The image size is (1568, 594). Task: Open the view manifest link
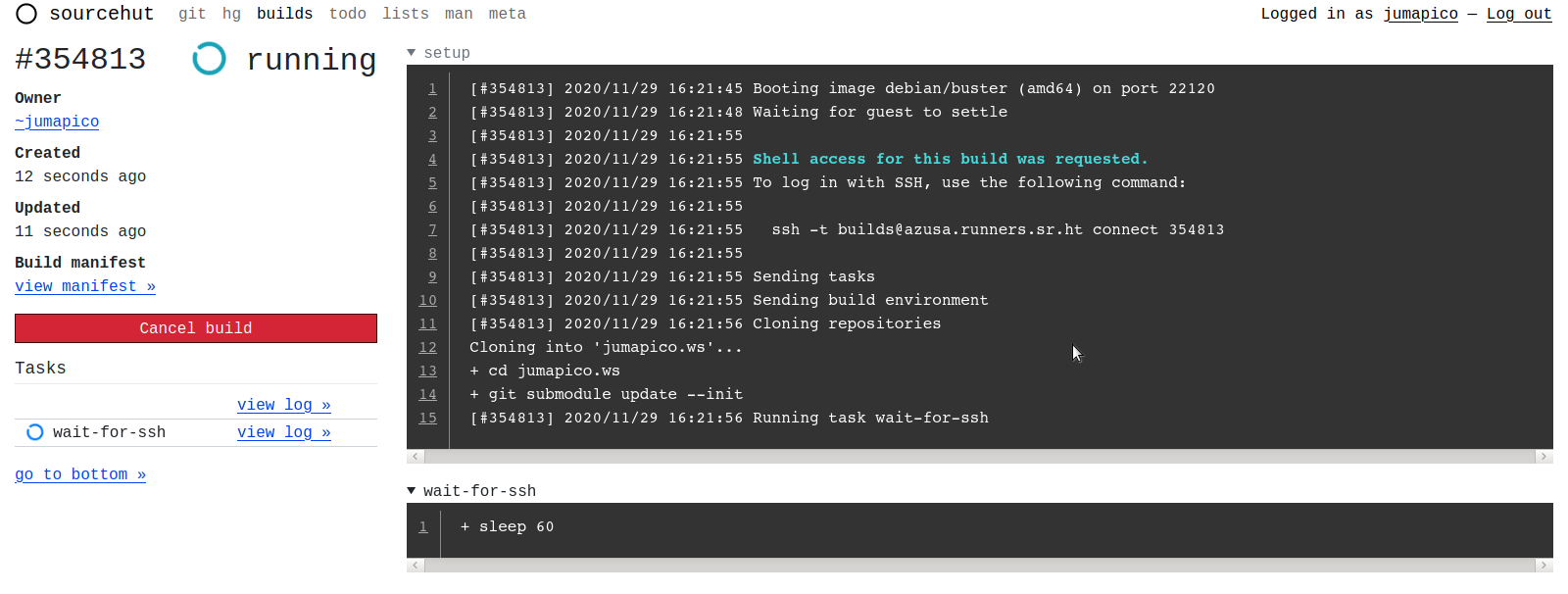click(x=85, y=286)
